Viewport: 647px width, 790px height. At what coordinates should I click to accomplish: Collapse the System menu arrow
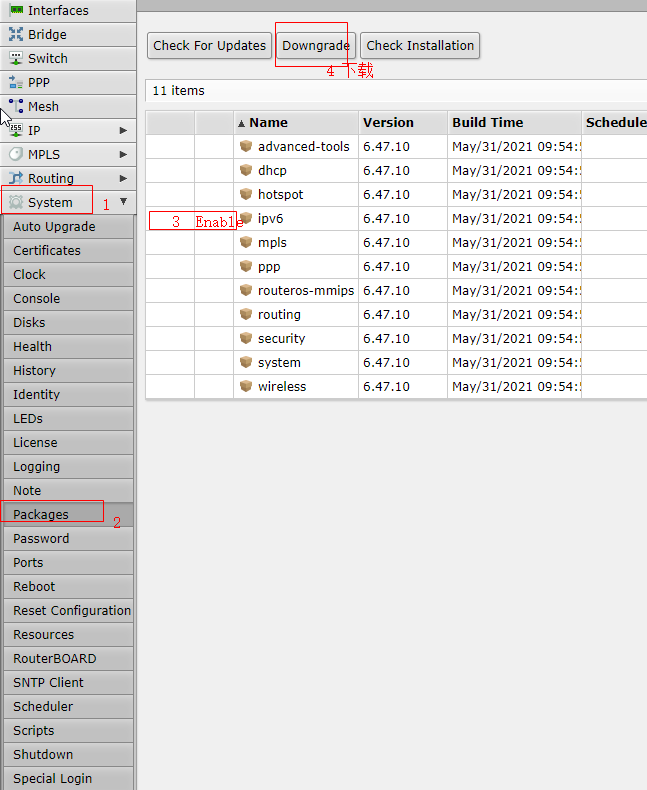(123, 202)
